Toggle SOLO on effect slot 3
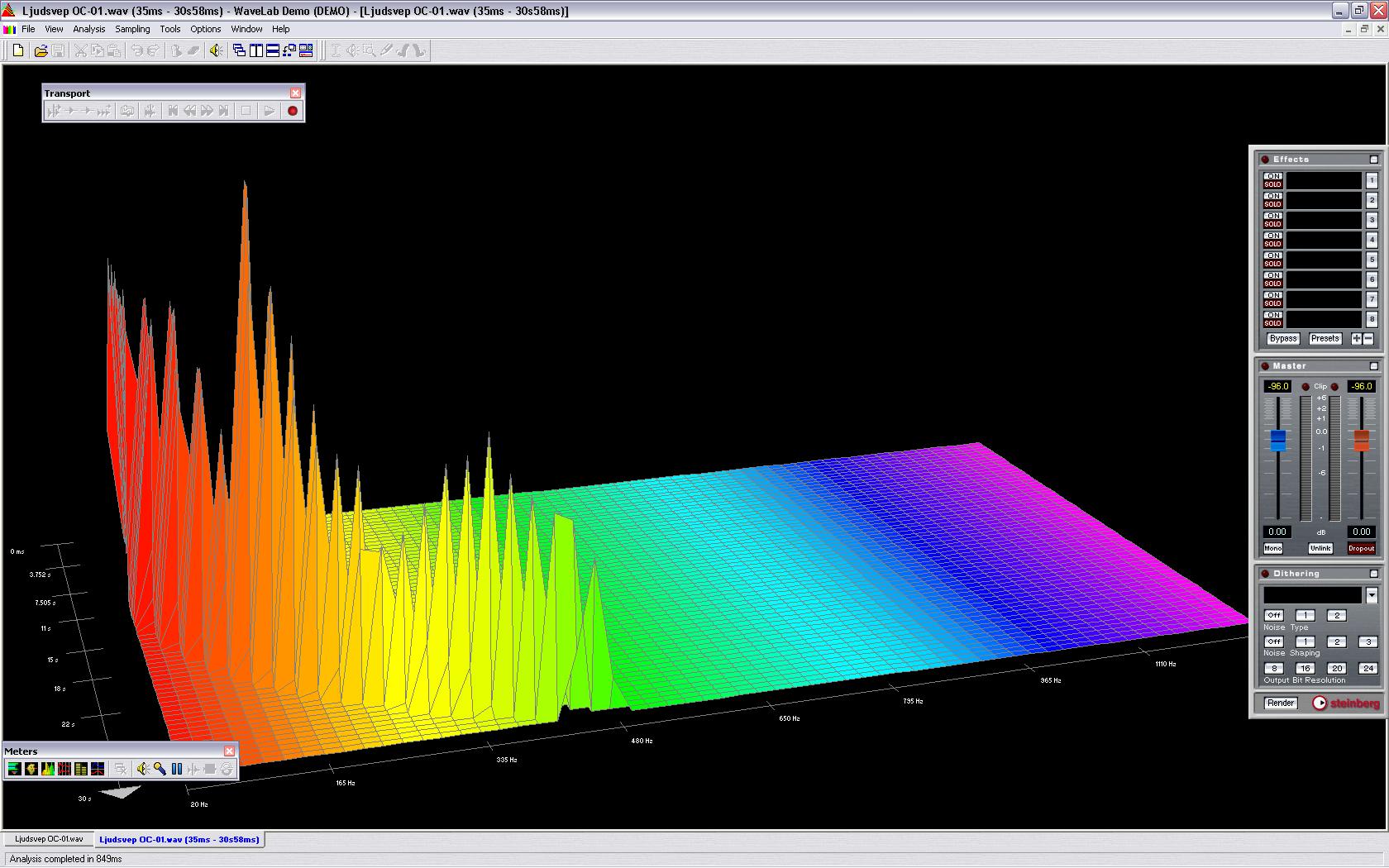This screenshot has height=868, width=1389. [1272, 224]
